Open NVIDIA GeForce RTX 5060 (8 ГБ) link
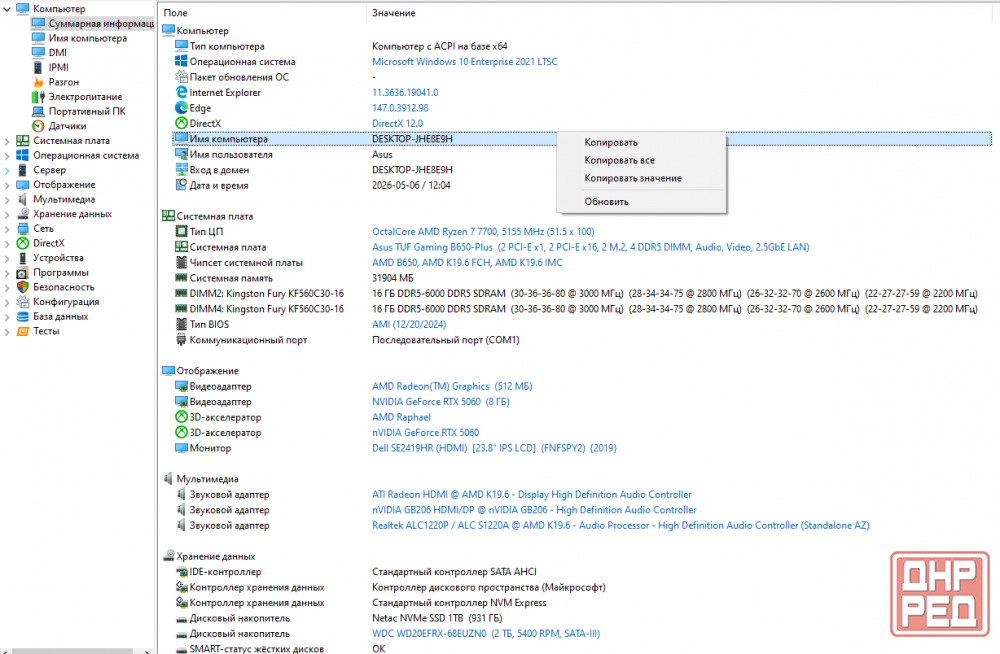The height and width of the screenshot is (654, 1000). tap(441, 402)
